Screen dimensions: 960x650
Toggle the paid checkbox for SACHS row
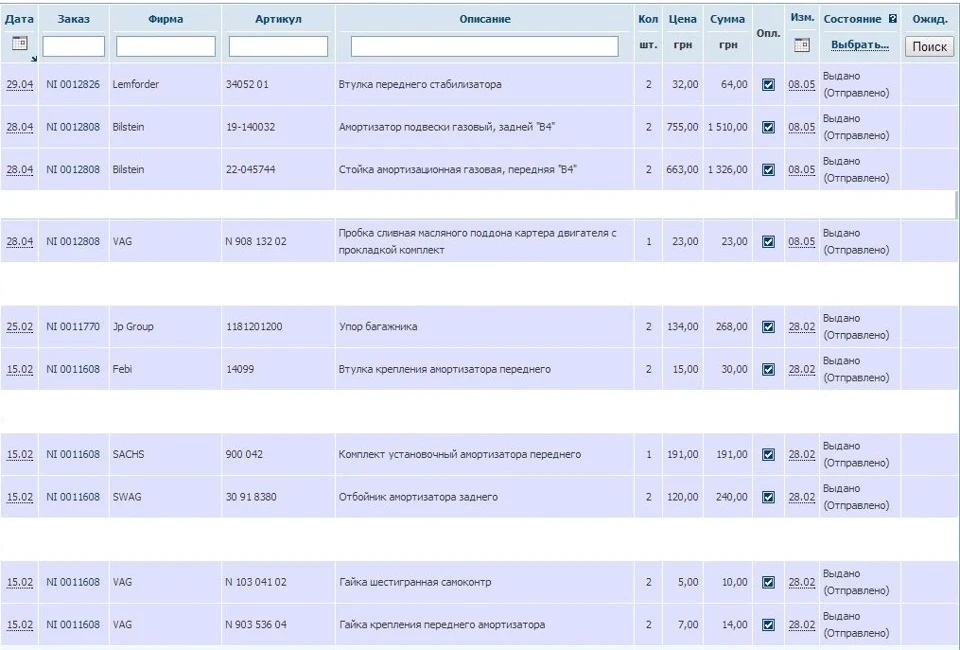coord(768,454)
